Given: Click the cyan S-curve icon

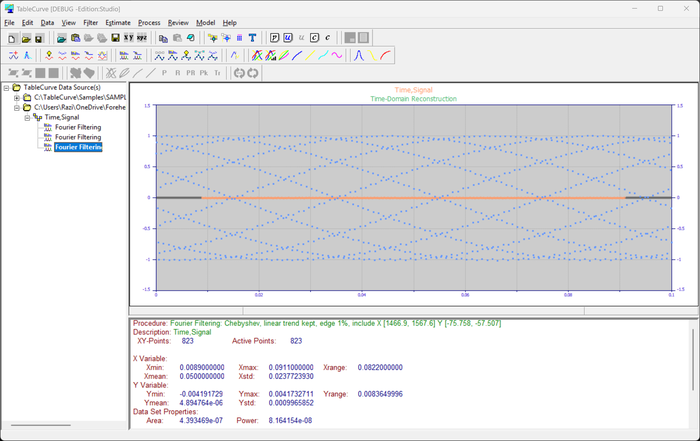Looking at the screenshot, I should pyautogui.click(x=324, y=56).
